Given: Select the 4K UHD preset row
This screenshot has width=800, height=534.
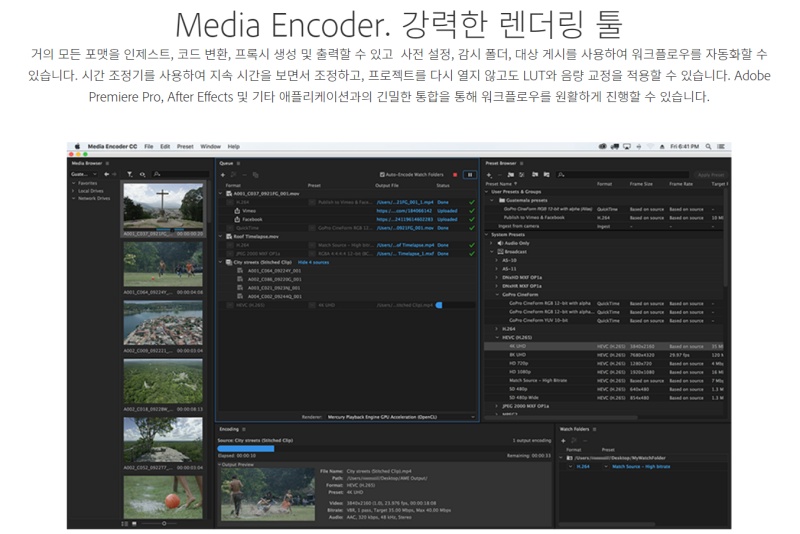Looking at the screenshot, I should (x=604, y=346).
